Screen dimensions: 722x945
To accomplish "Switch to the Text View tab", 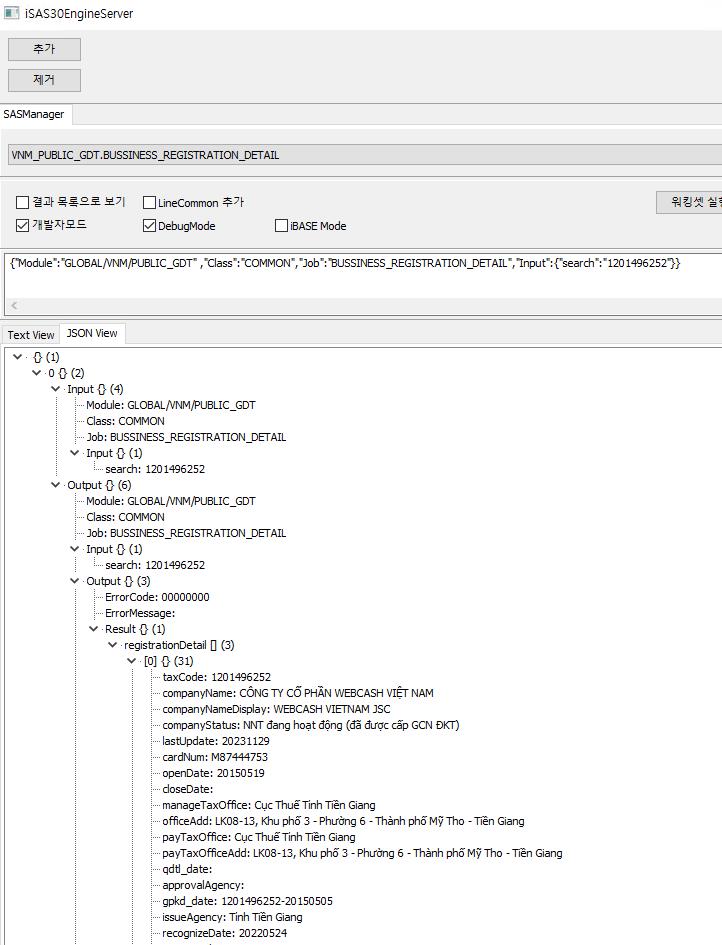I will coord(31,334).
